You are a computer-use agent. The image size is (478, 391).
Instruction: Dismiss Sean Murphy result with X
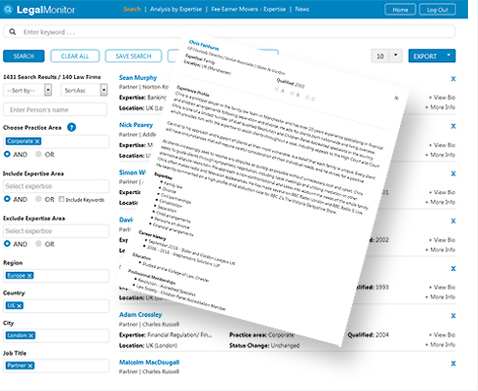pyautogui.click(x=453, y=79)
